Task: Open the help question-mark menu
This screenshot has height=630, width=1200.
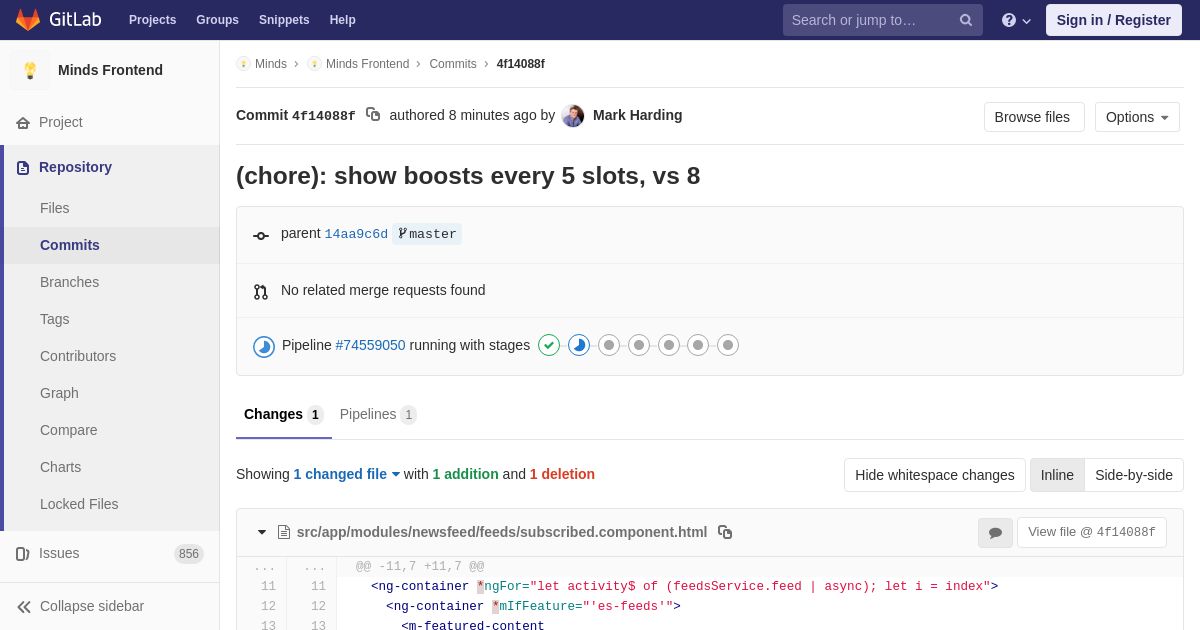Action: point(1016,20)
